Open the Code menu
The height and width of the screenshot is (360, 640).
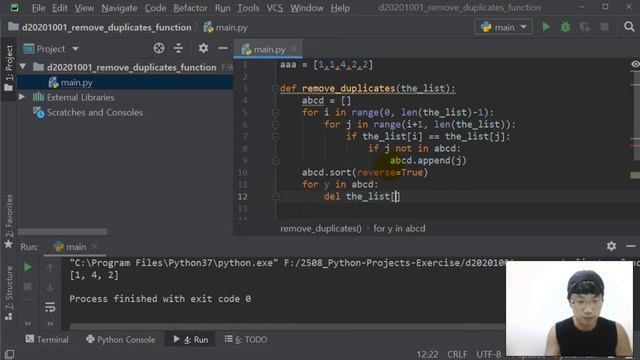coord(155,8)
